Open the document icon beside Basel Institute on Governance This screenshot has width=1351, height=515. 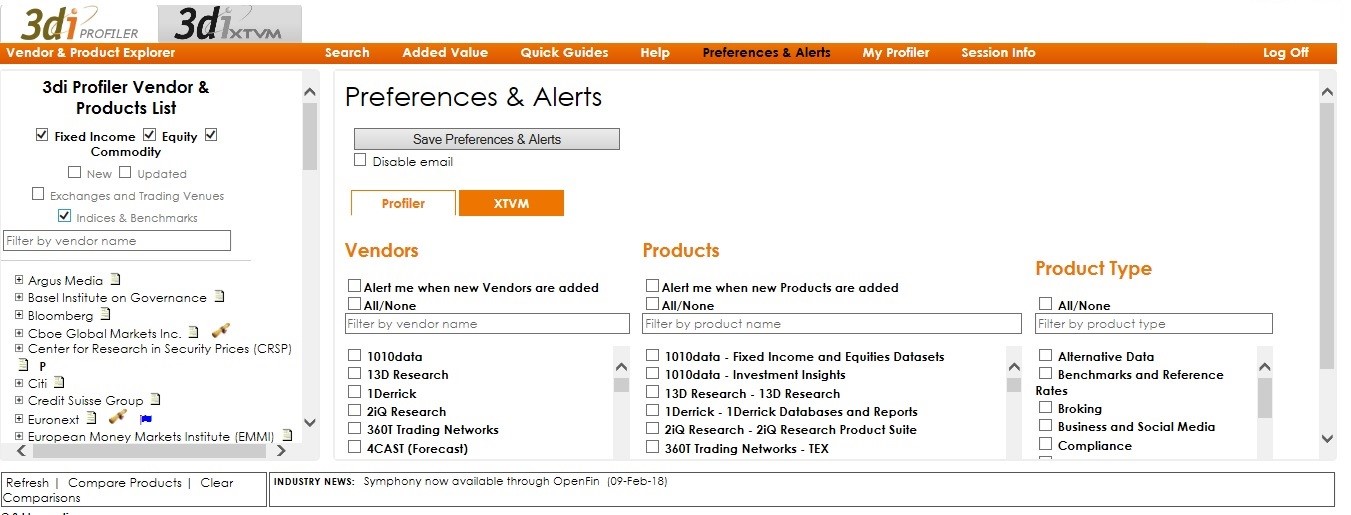pos(219,297)
